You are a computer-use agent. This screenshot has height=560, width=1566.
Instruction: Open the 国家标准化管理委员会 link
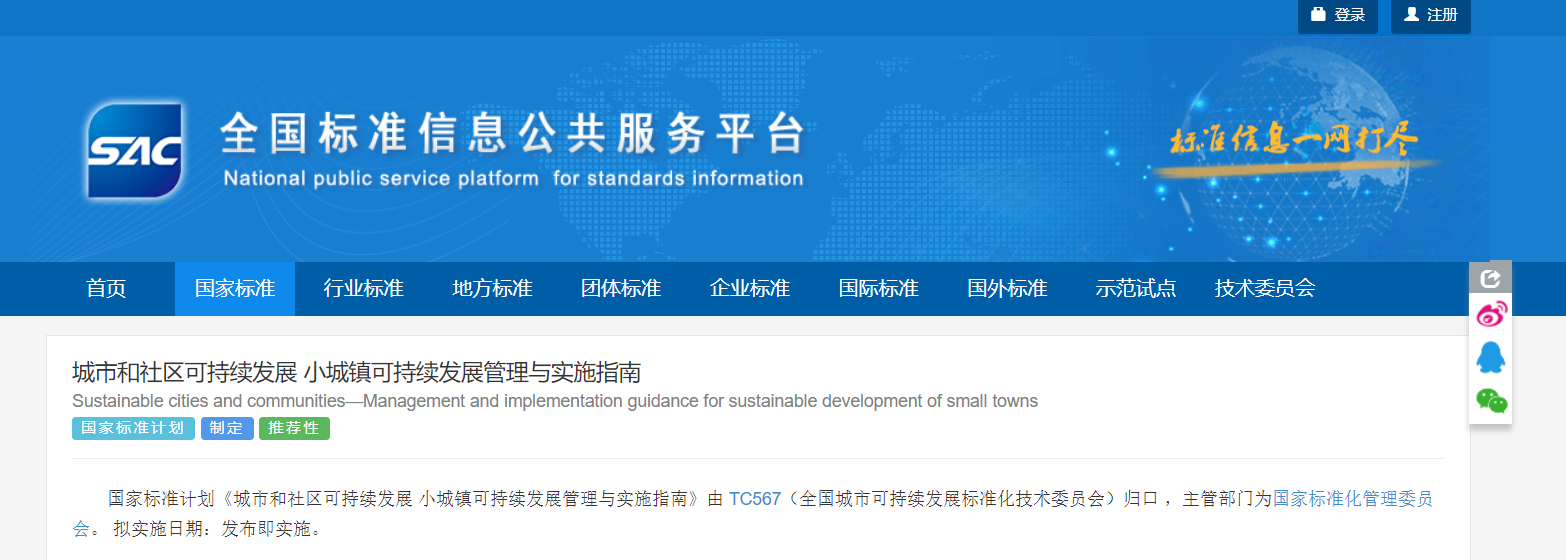tap(1352, 498)
